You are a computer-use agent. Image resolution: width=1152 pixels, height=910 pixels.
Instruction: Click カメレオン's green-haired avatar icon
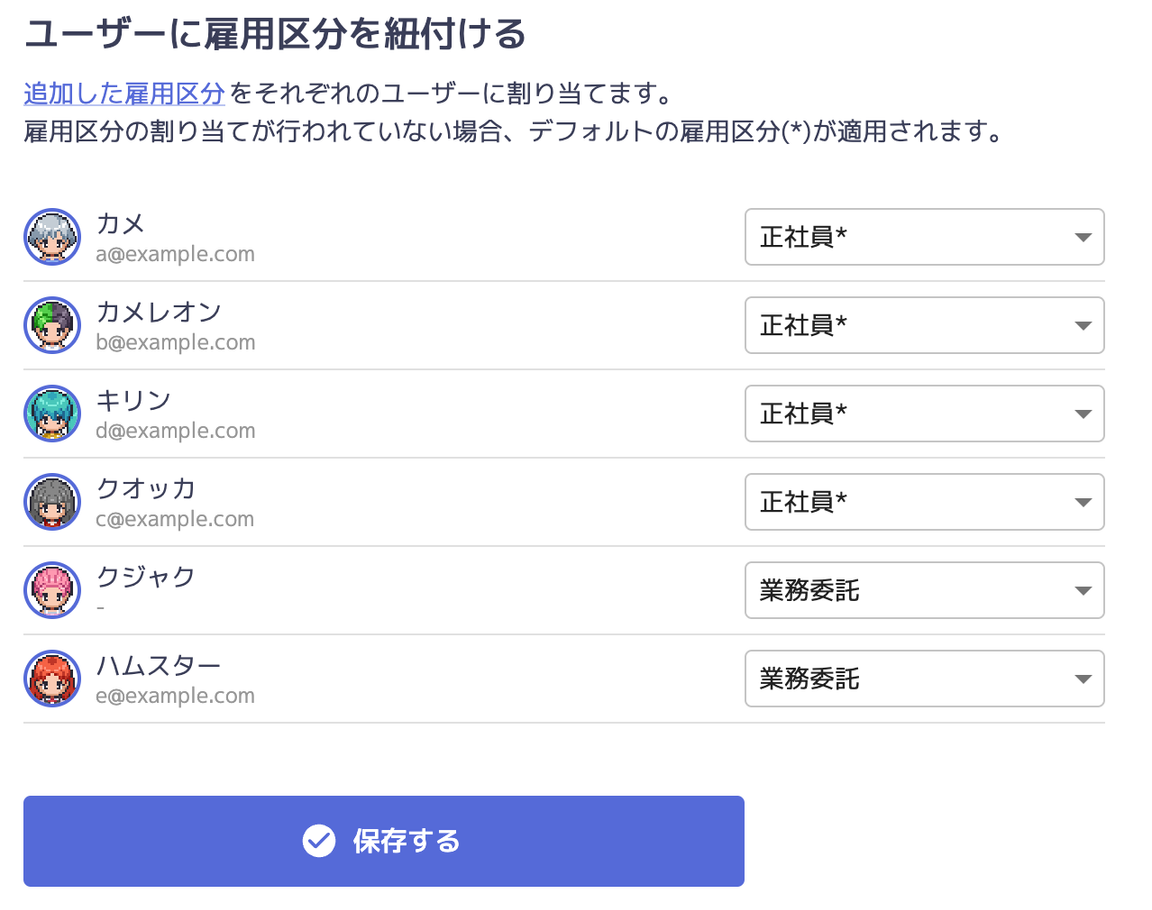52,325
